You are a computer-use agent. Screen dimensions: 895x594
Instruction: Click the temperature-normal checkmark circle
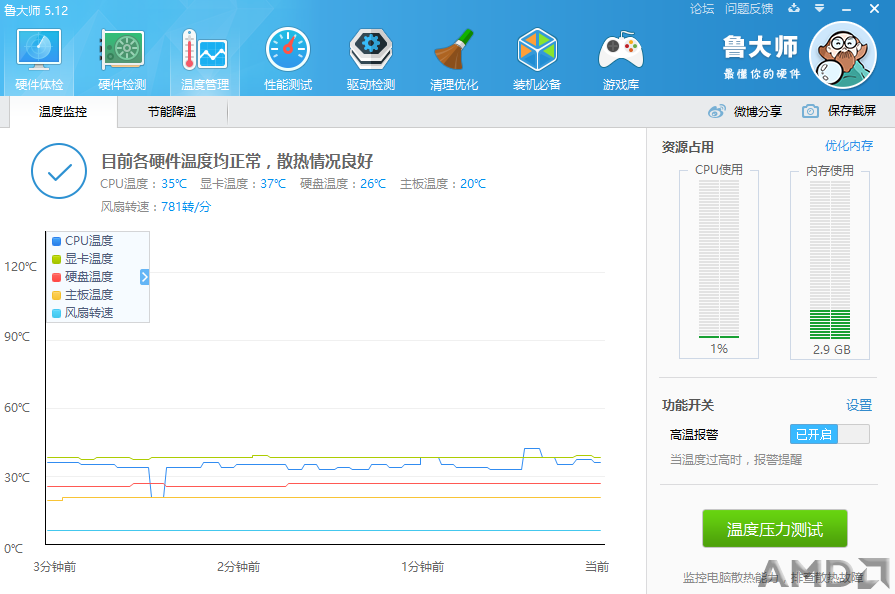coord(59,171)
